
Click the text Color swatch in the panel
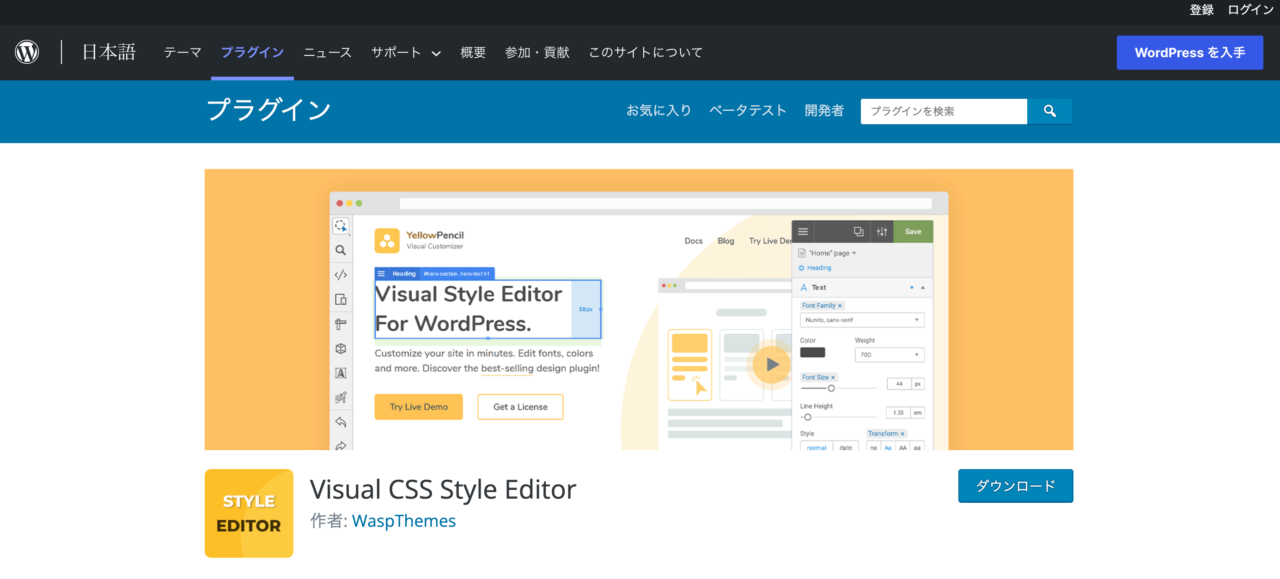click(812, 352)
